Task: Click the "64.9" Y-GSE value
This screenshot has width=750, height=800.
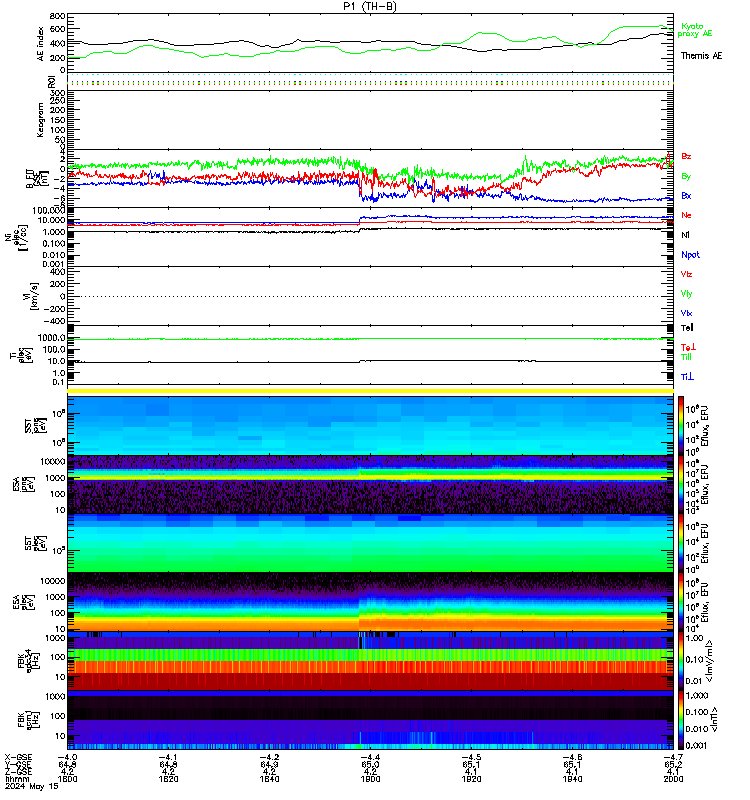Action: pos(269,765)
